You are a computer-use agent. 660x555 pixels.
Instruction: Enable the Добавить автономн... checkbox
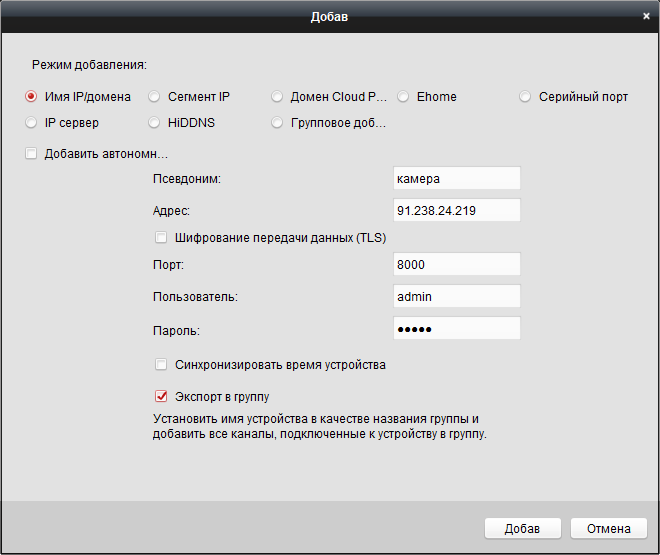click(x=31, y=154)
